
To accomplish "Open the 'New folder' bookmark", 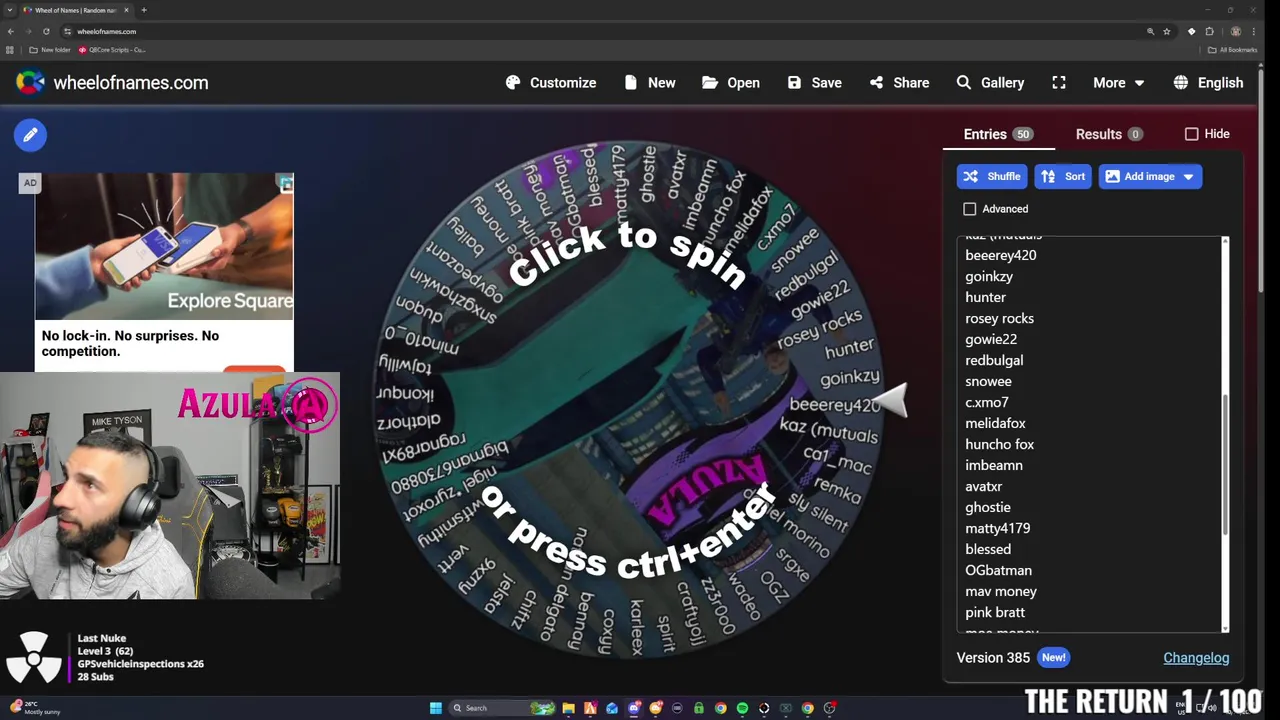I will [50, 50].
